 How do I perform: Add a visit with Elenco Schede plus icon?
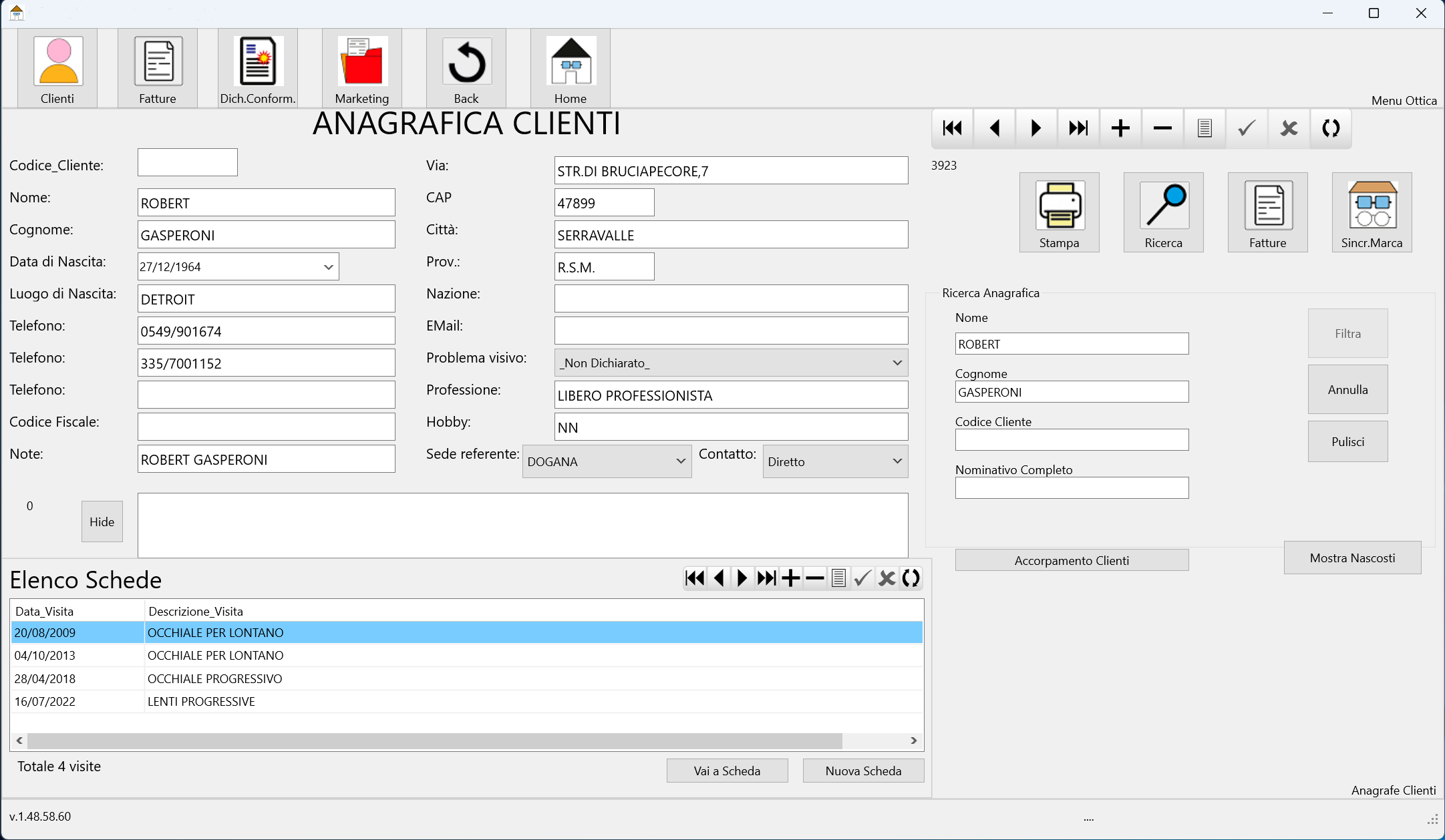coord(790,578)
